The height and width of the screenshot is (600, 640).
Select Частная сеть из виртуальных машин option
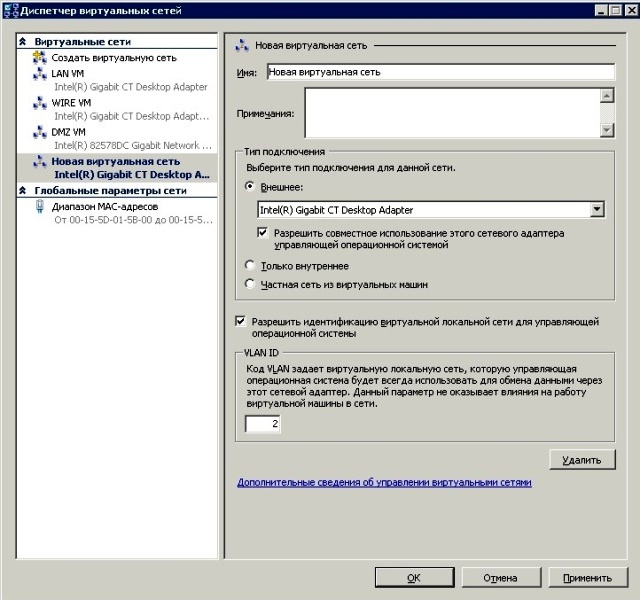[249, 284]
